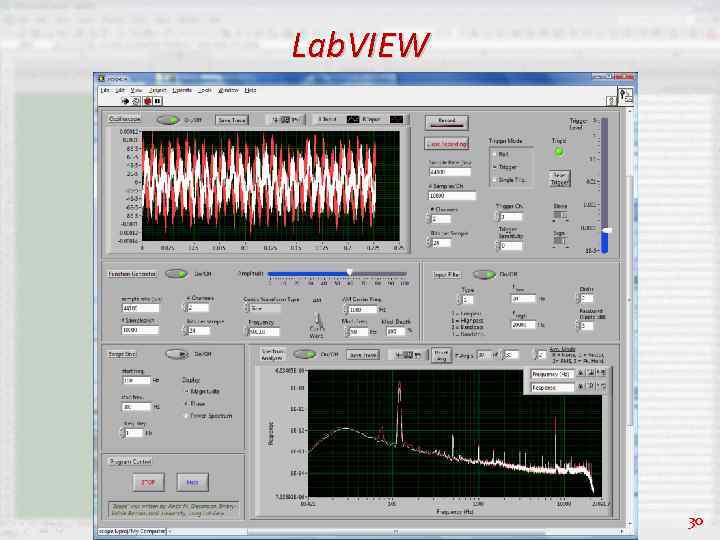This screenshot has width=720, height=540.
Task: Click the second channel plot legend icon
Action: (x=396, y=119)
